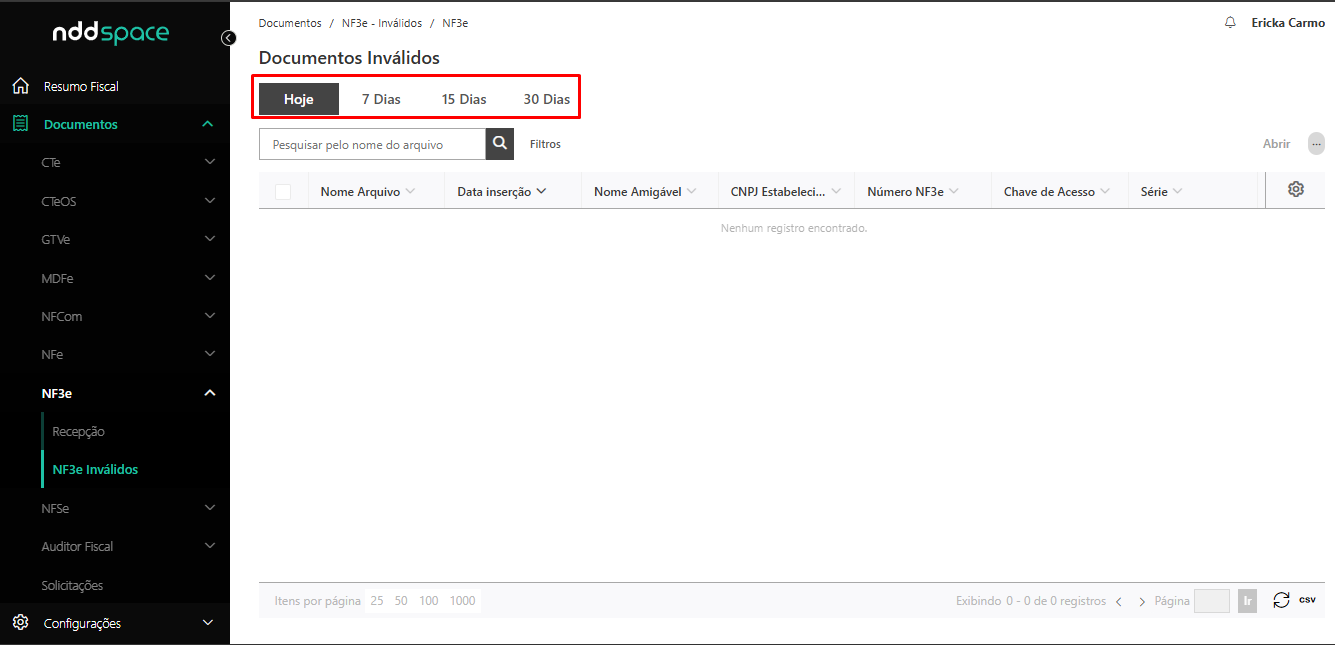This screenshot has height=645, width=1335.
Task: Open Recepção under NF3e
Action: click(x=78, y=432)
